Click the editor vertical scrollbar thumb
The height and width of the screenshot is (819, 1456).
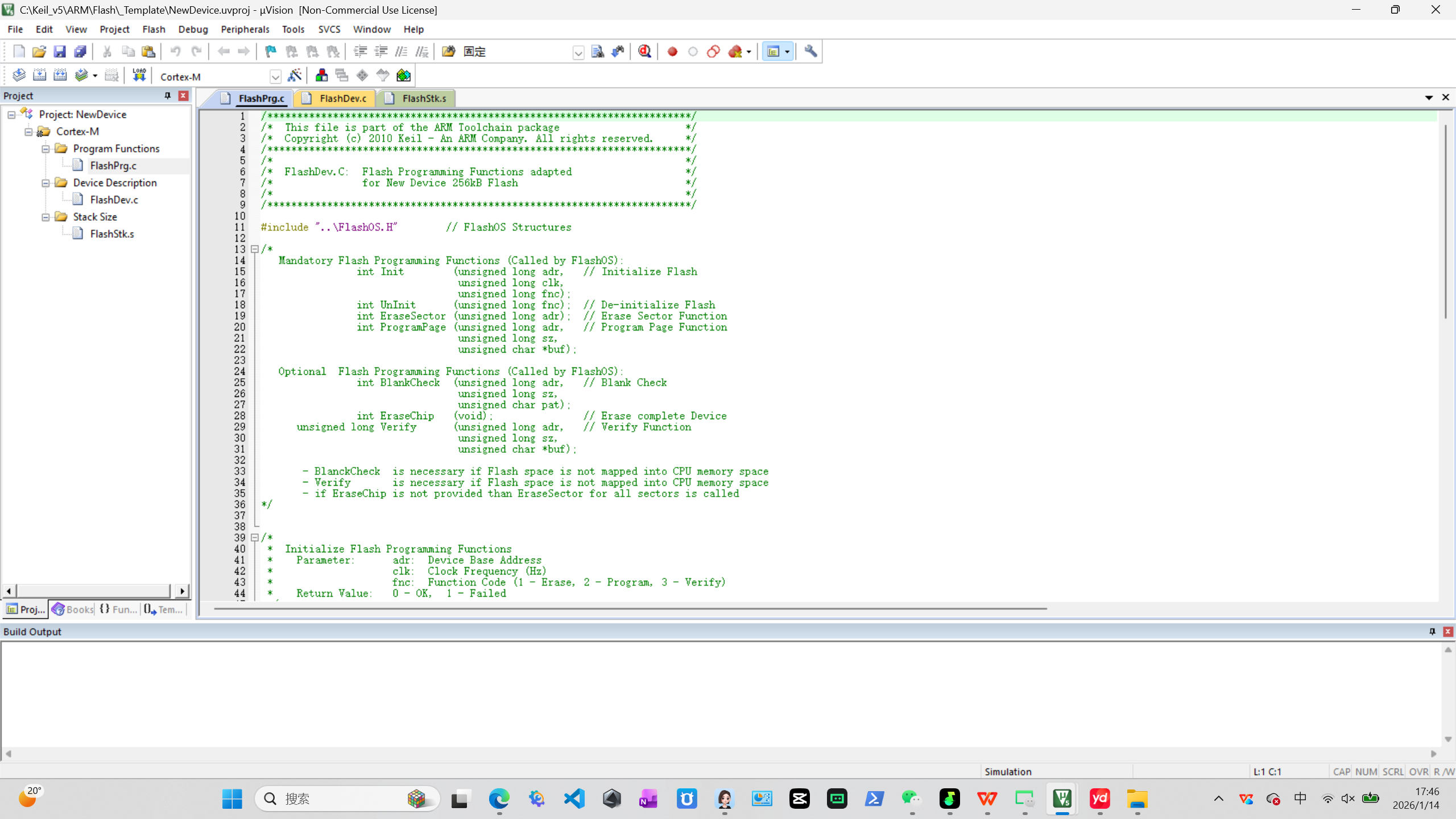coord(1445,222)
